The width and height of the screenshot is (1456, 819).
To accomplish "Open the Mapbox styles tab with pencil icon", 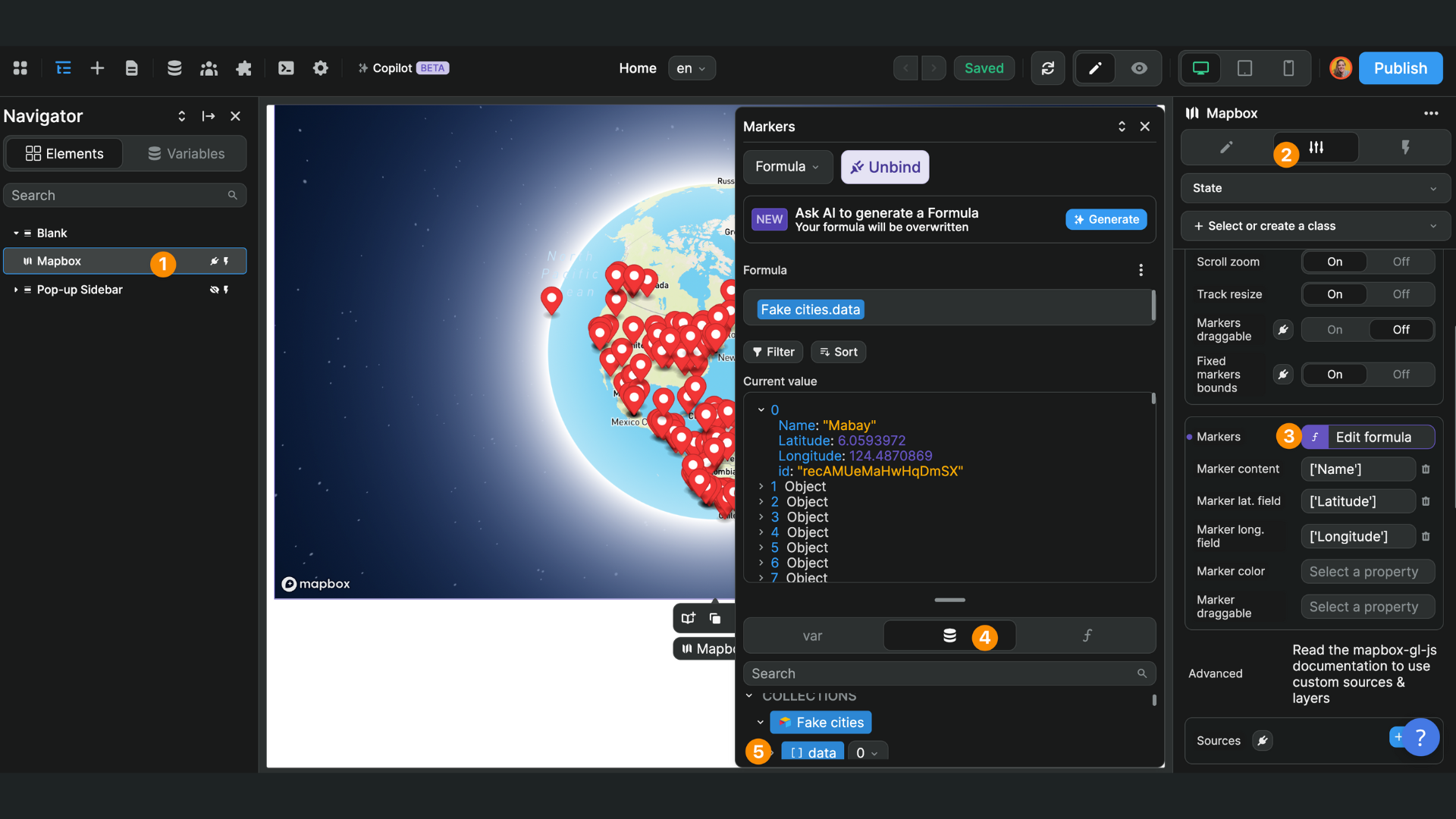I will pyautogui.click(x=1224, y=147).
